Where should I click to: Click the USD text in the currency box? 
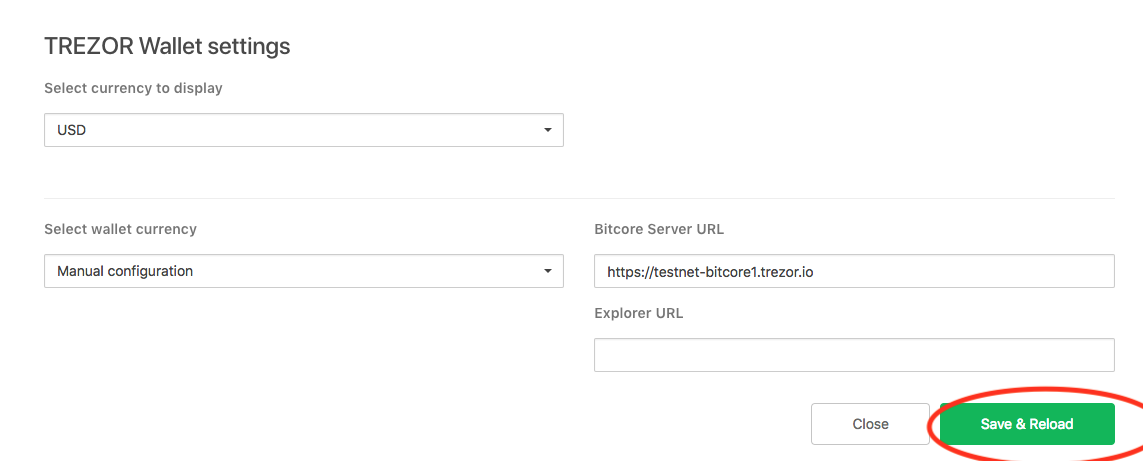coord(72,130)
